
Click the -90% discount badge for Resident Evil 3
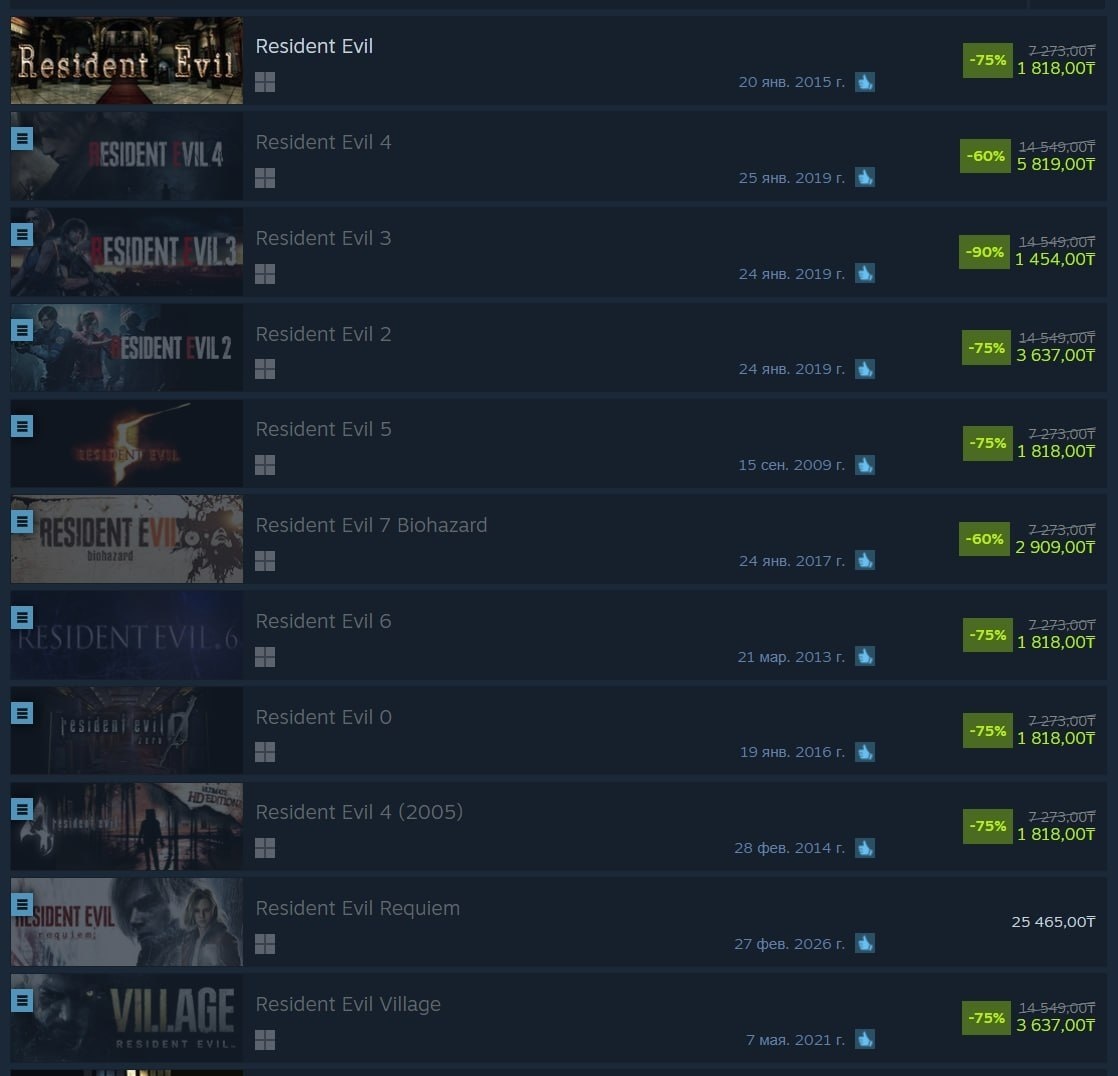click(984, 252)
